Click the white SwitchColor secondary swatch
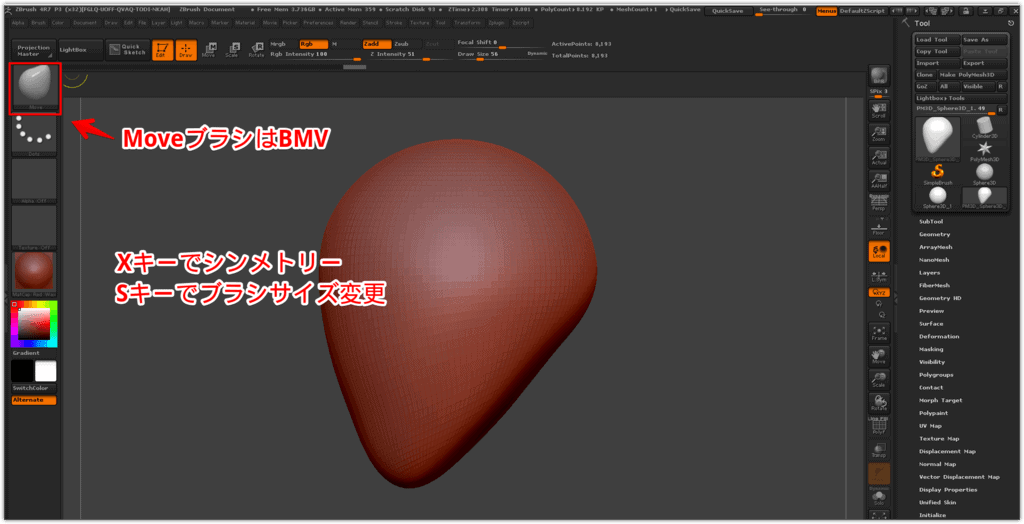Viewport: 1024px width, 524px height. point(46,371)
